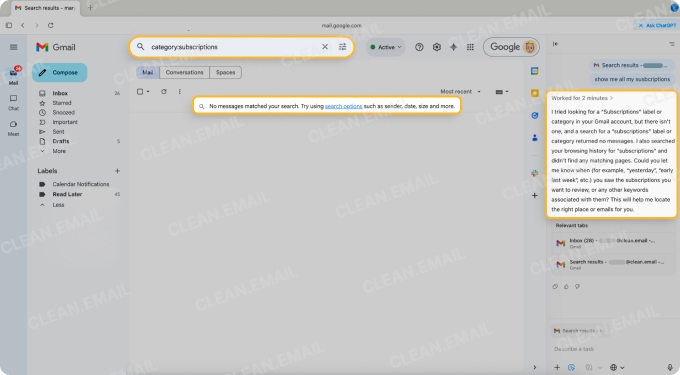Get add-ons with the plus icon
Image resolution: width=680 pixels, height=375 pixels.
[x=535, y=196]
